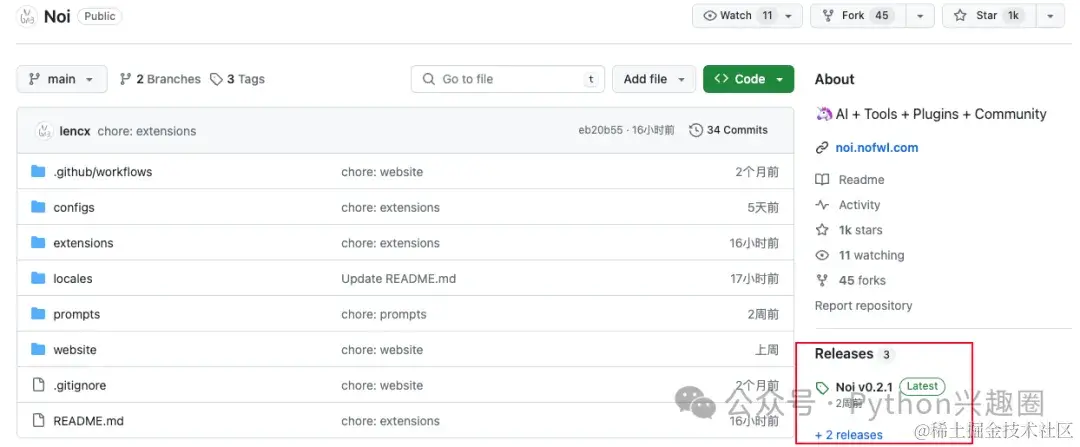The image size is (1080, 447).
Task: Click the folder icon for .github/workflows
Action: pyautogui.click(x=38, y=171)
